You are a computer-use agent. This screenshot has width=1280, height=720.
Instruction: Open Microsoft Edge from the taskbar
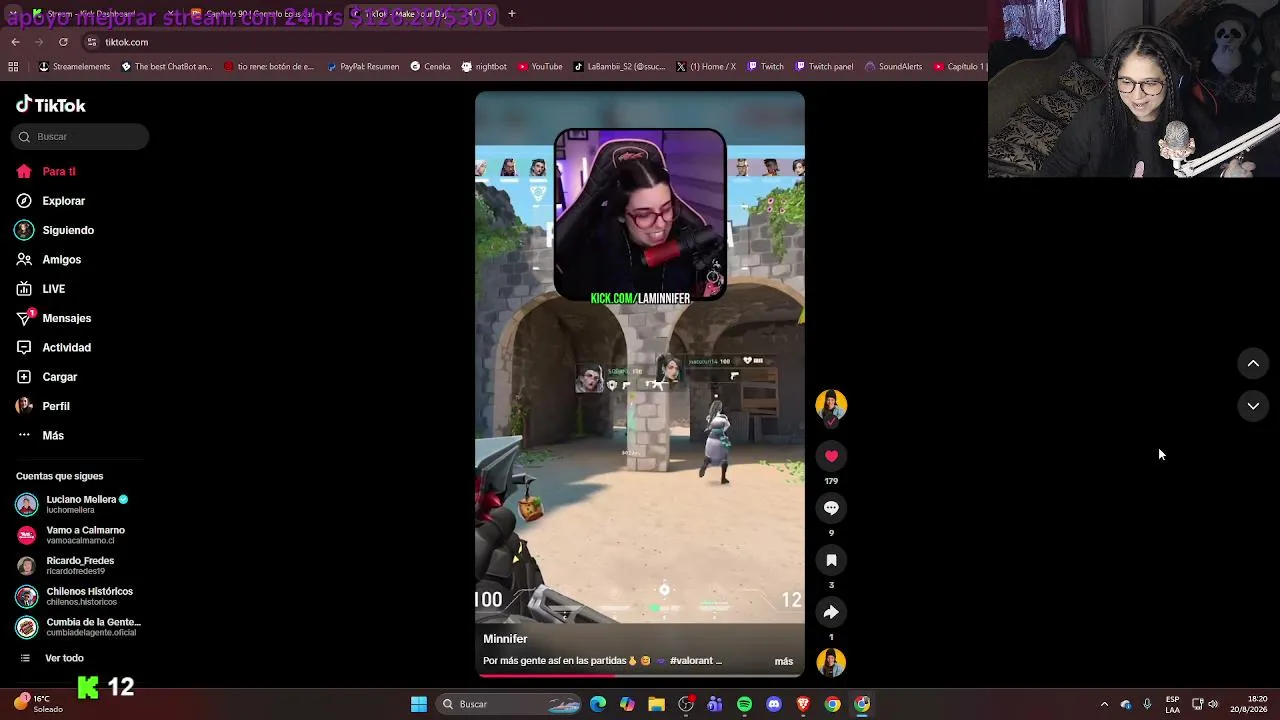(598, 704)
